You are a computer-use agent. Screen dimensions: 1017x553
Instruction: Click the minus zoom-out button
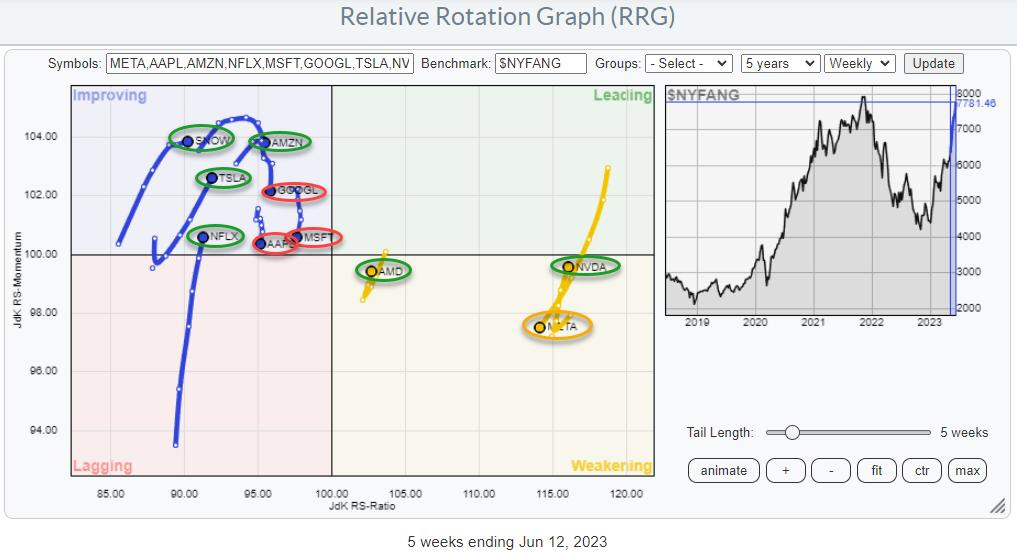click(x=831, y=470)
